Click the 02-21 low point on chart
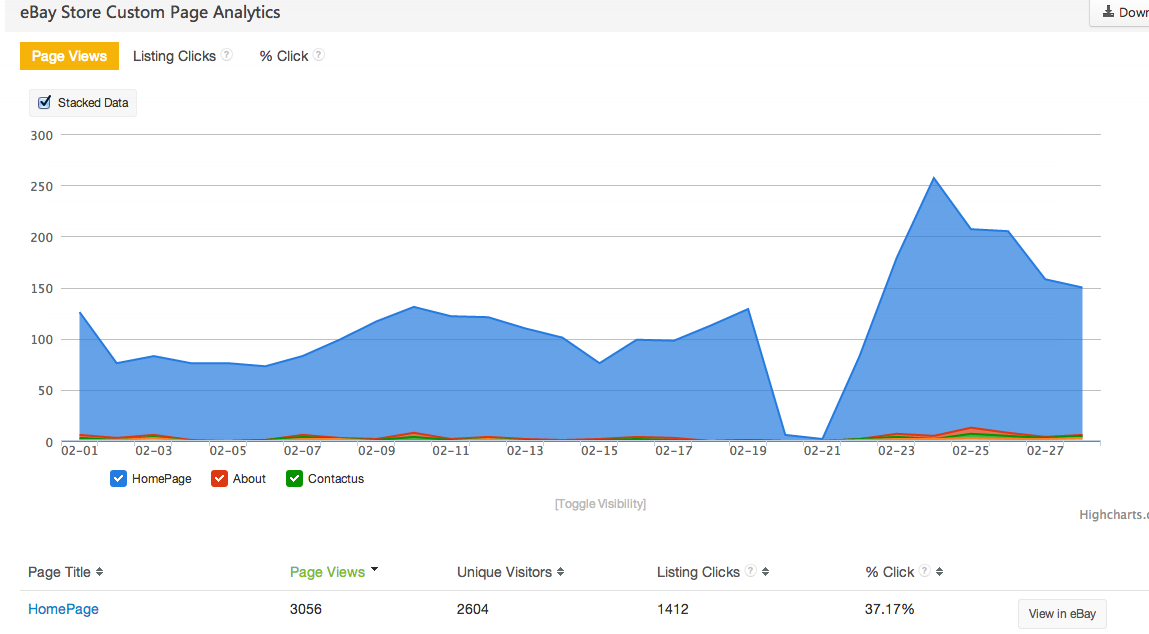 click(822, 439)
